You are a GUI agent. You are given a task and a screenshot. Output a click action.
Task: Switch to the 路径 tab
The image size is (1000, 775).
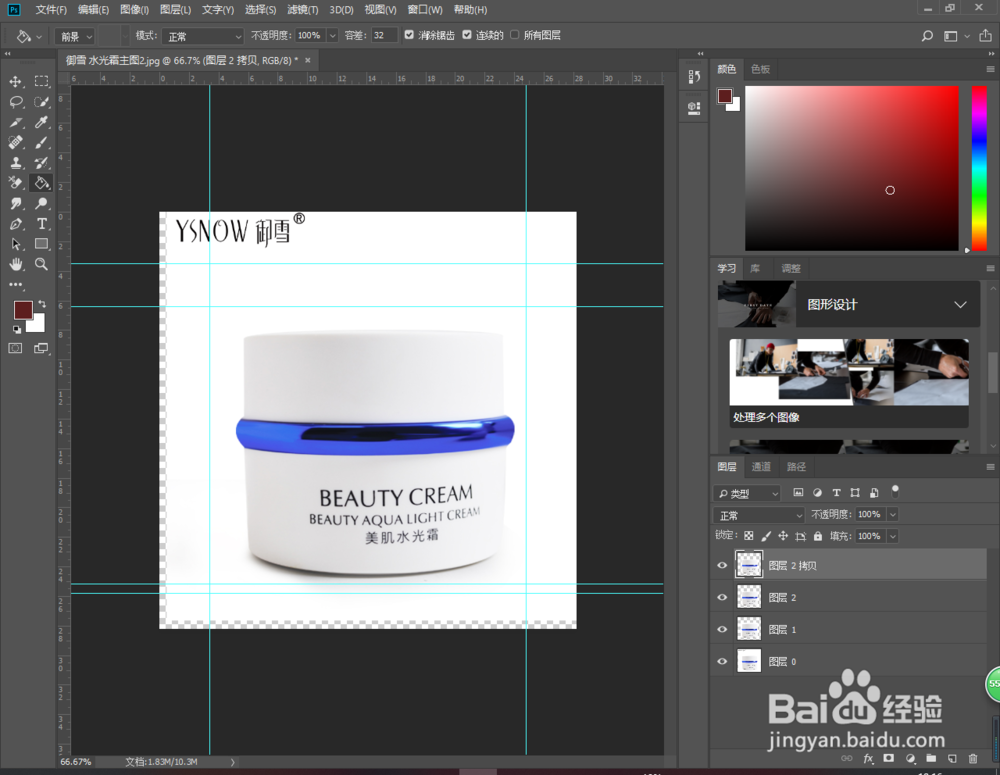[x=796, y=467]
